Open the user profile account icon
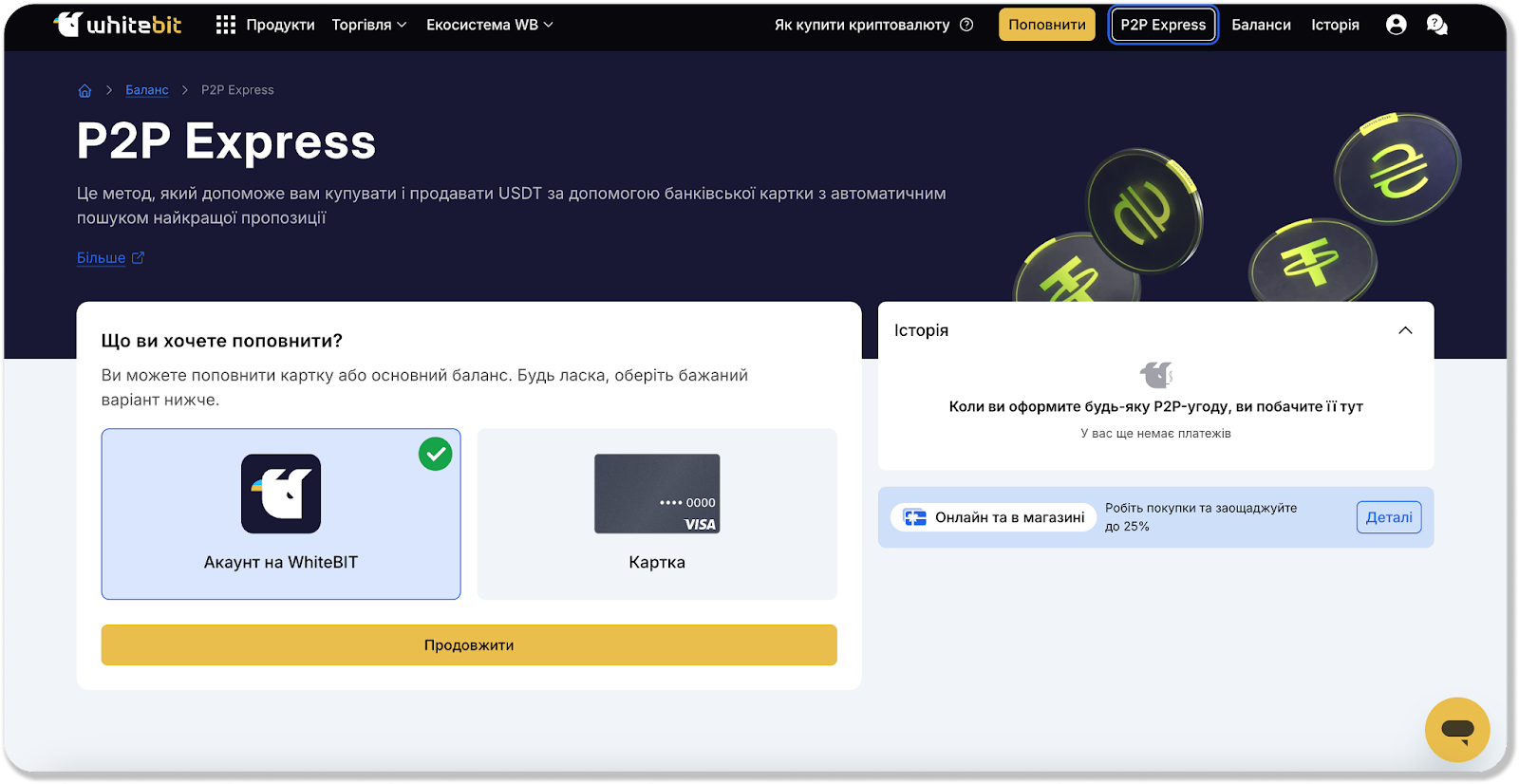The image size is (1519, 784). pyautogui.click(x=1396, y=25)
